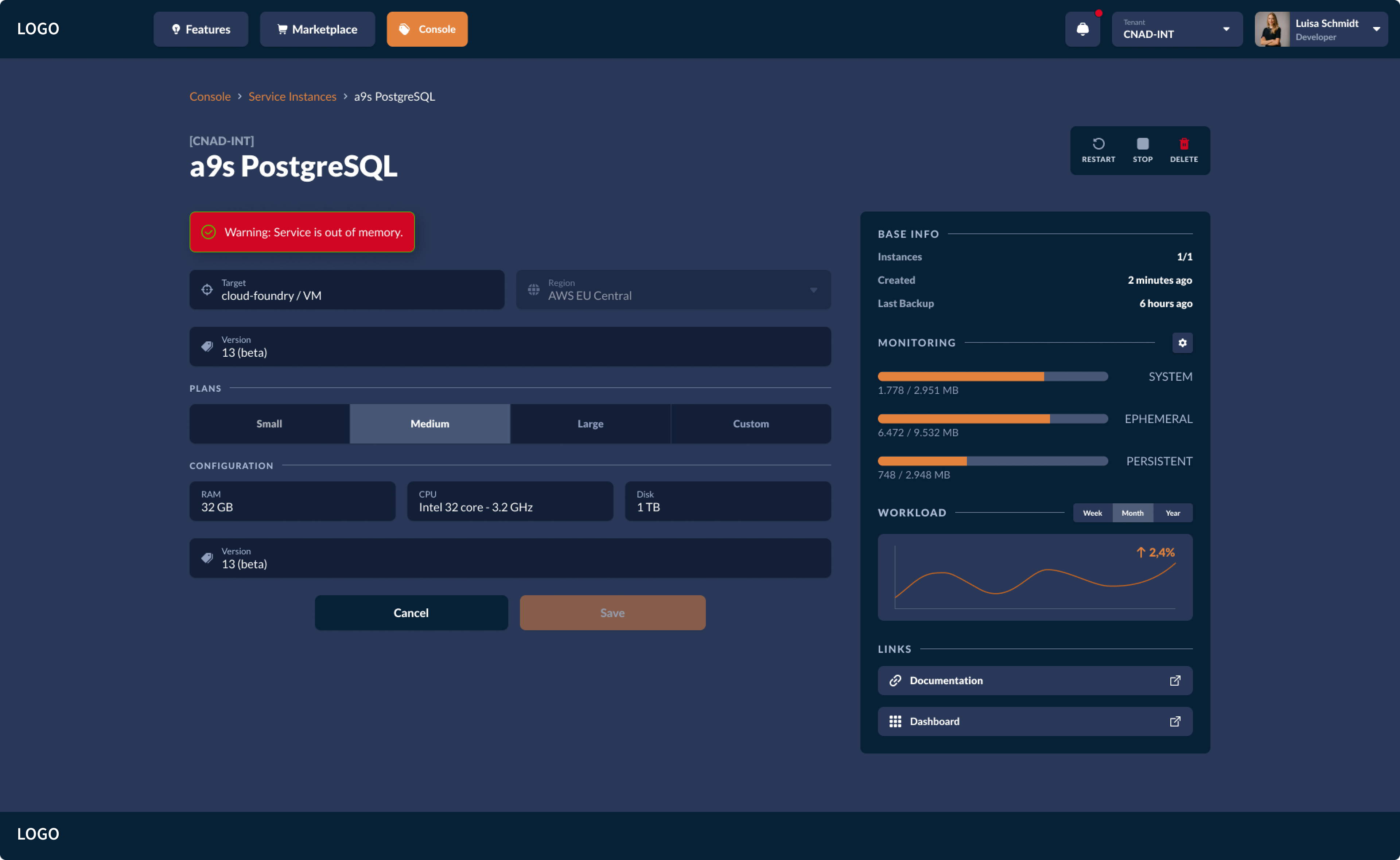This screenshot has width=1400, height=860.
Task: Open monitoring settings gear
Action: pyautogui.click(x=1182, y=343)
